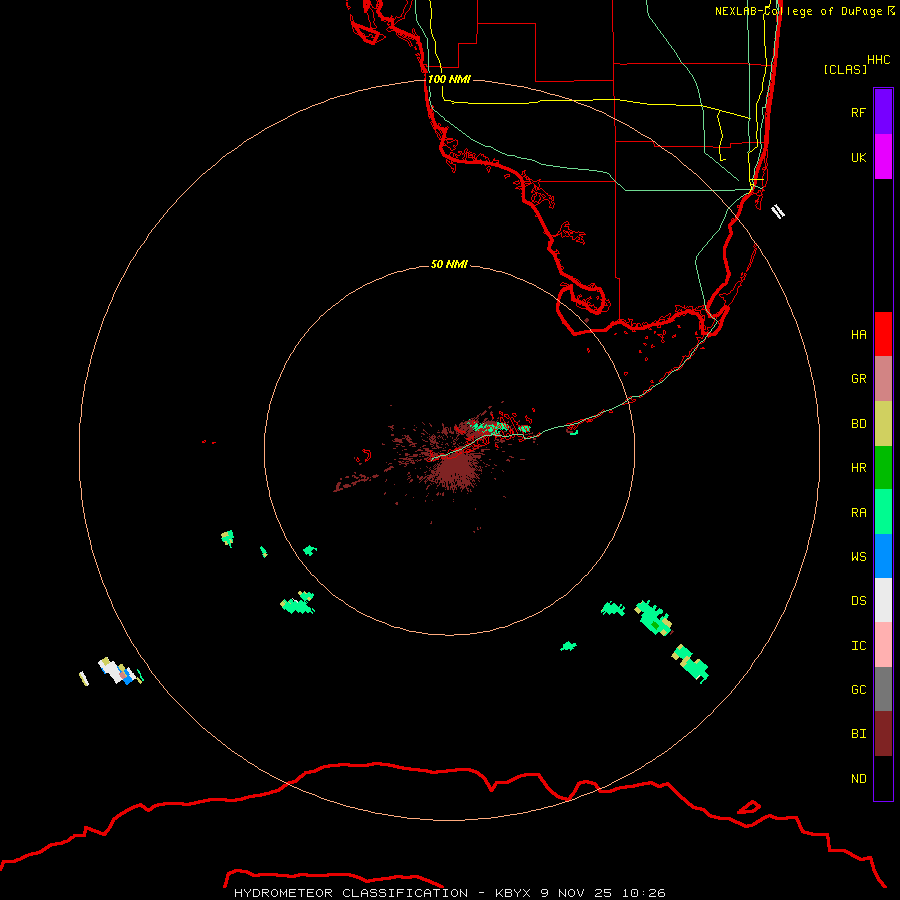Click the [CLAS] label above the legend
900x900 pixels.
tap(845, 69)
